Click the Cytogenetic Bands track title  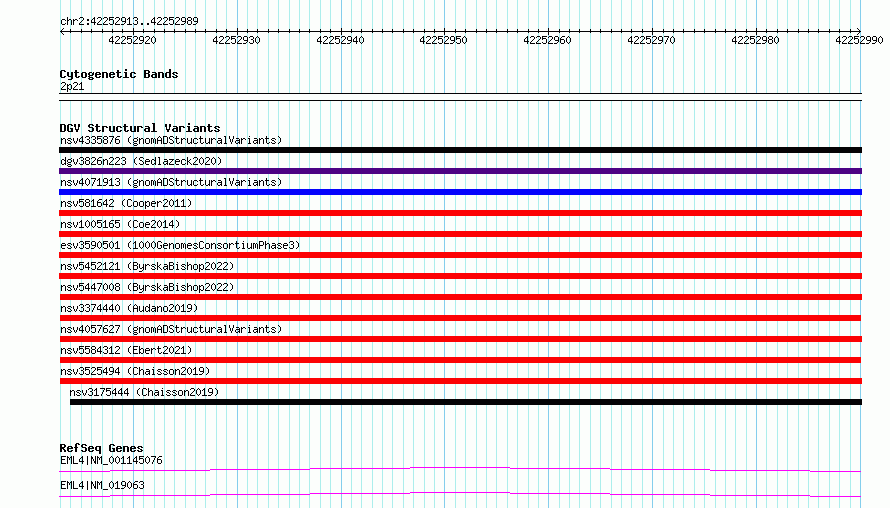click(x=119, y=74)
